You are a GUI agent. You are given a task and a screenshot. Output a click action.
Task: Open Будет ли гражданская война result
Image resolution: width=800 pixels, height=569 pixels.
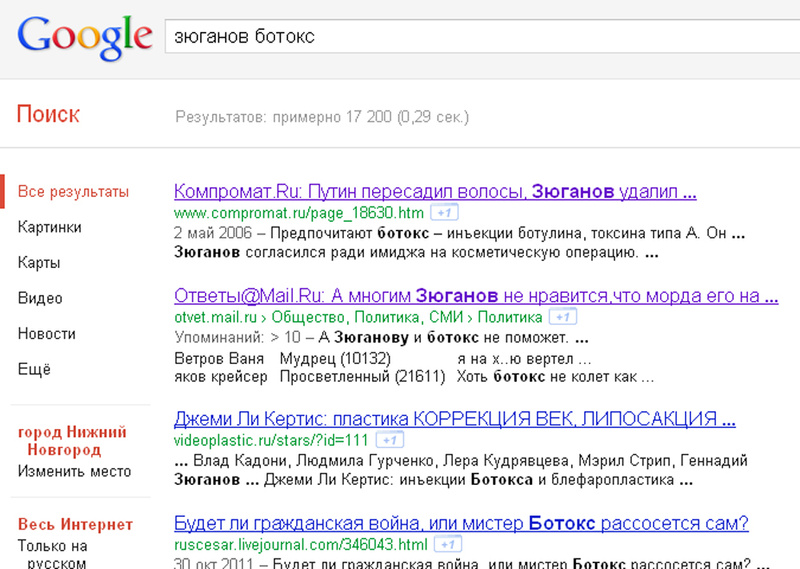click(461, 523)
